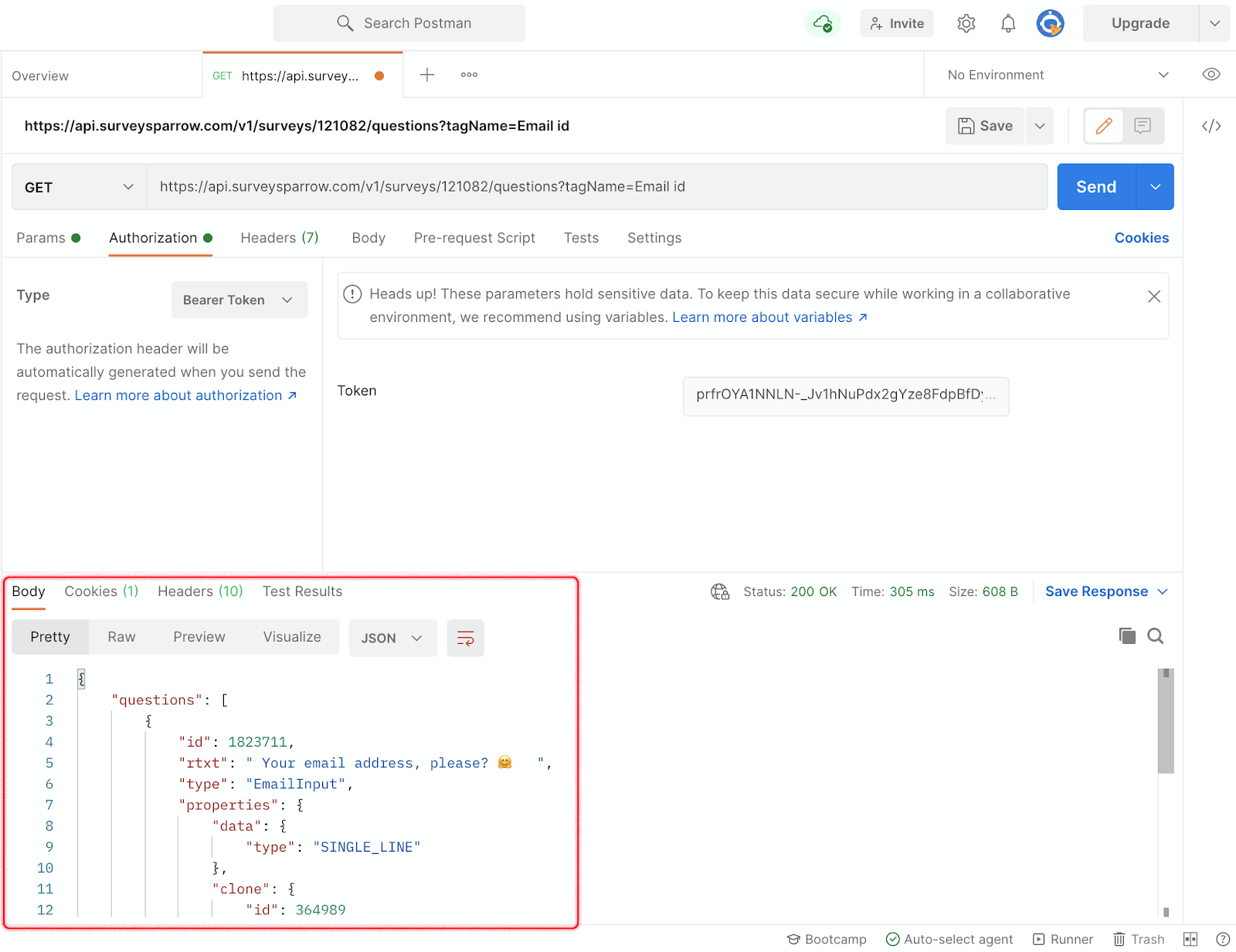Select the GET api.survey request tab
The width and height of the screenshot is (1236, 952).
(x=302, y=75)
